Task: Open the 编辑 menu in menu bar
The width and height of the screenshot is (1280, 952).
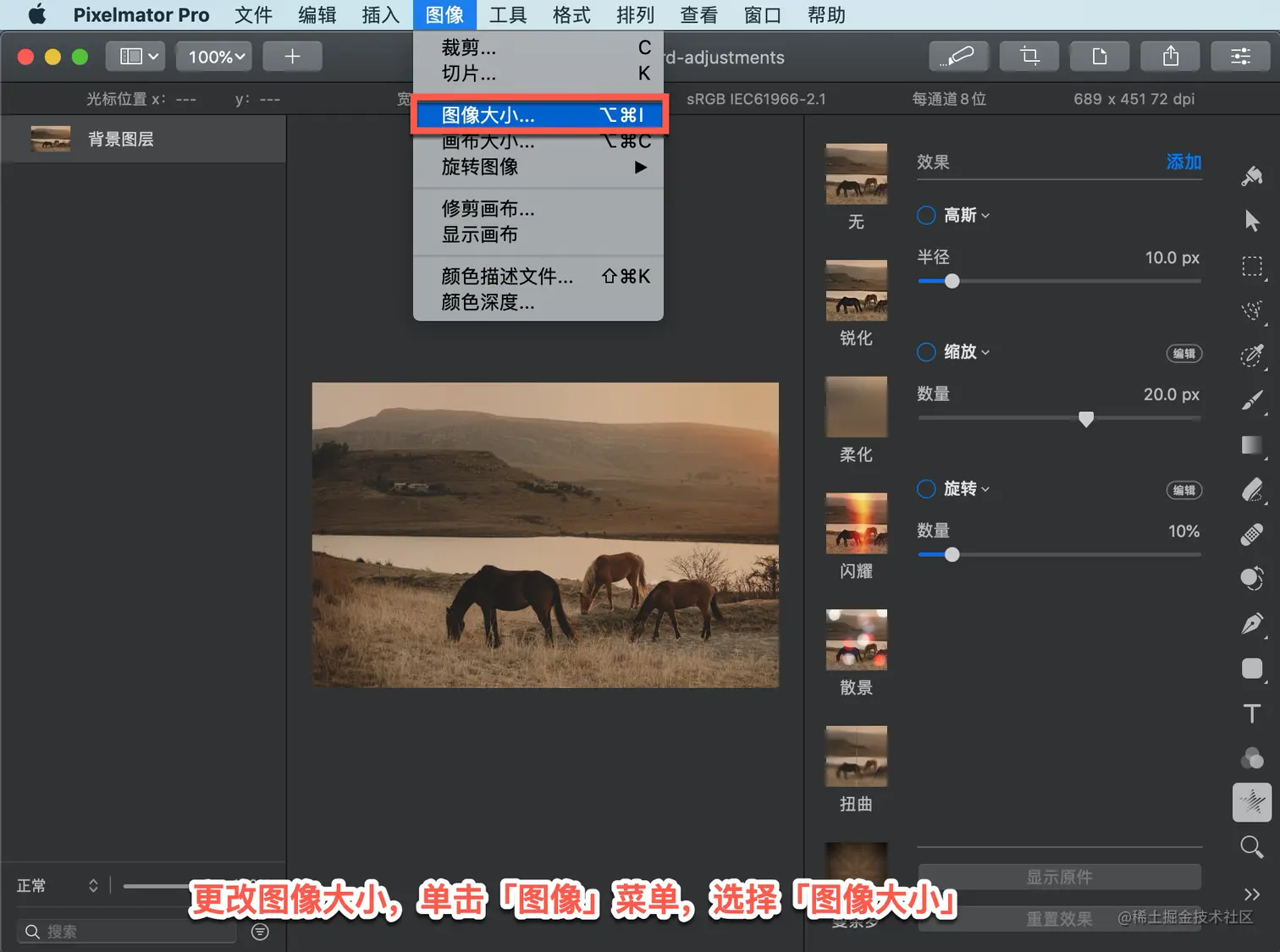Action: [x=317, y=15]
